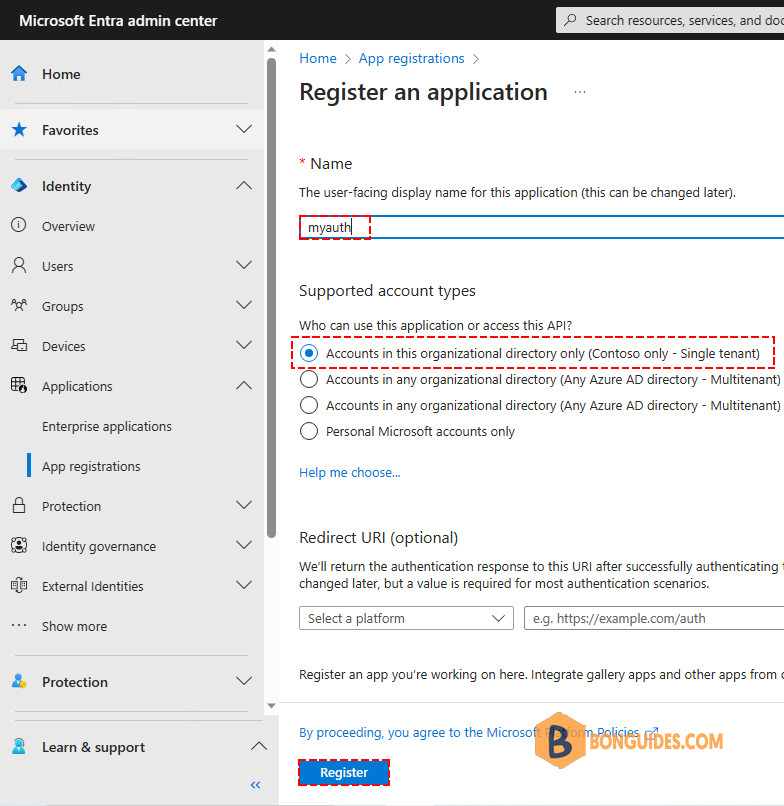Expand the Identity governance chevron
Screen dimensions: 784x806
(244, 545)
